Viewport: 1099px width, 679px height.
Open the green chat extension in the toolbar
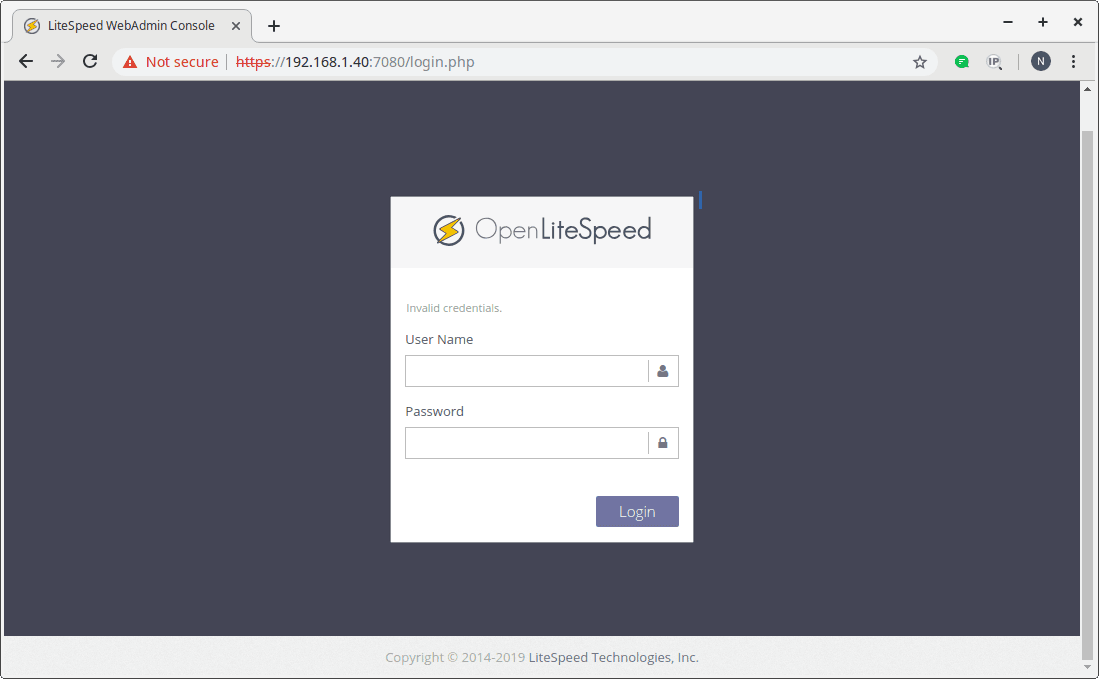[x=961, y=61]
